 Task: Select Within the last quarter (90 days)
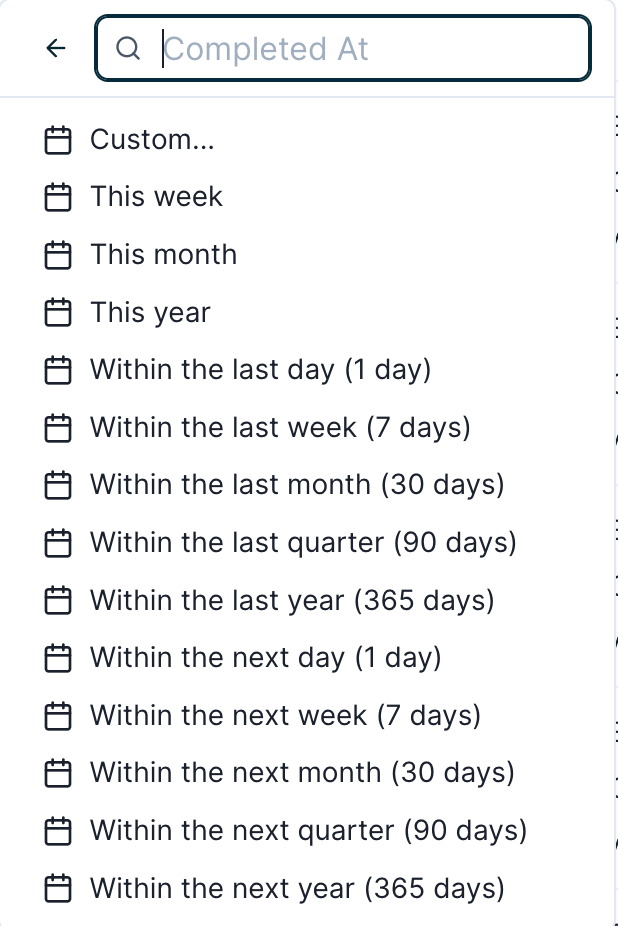[x=303, y=543]
